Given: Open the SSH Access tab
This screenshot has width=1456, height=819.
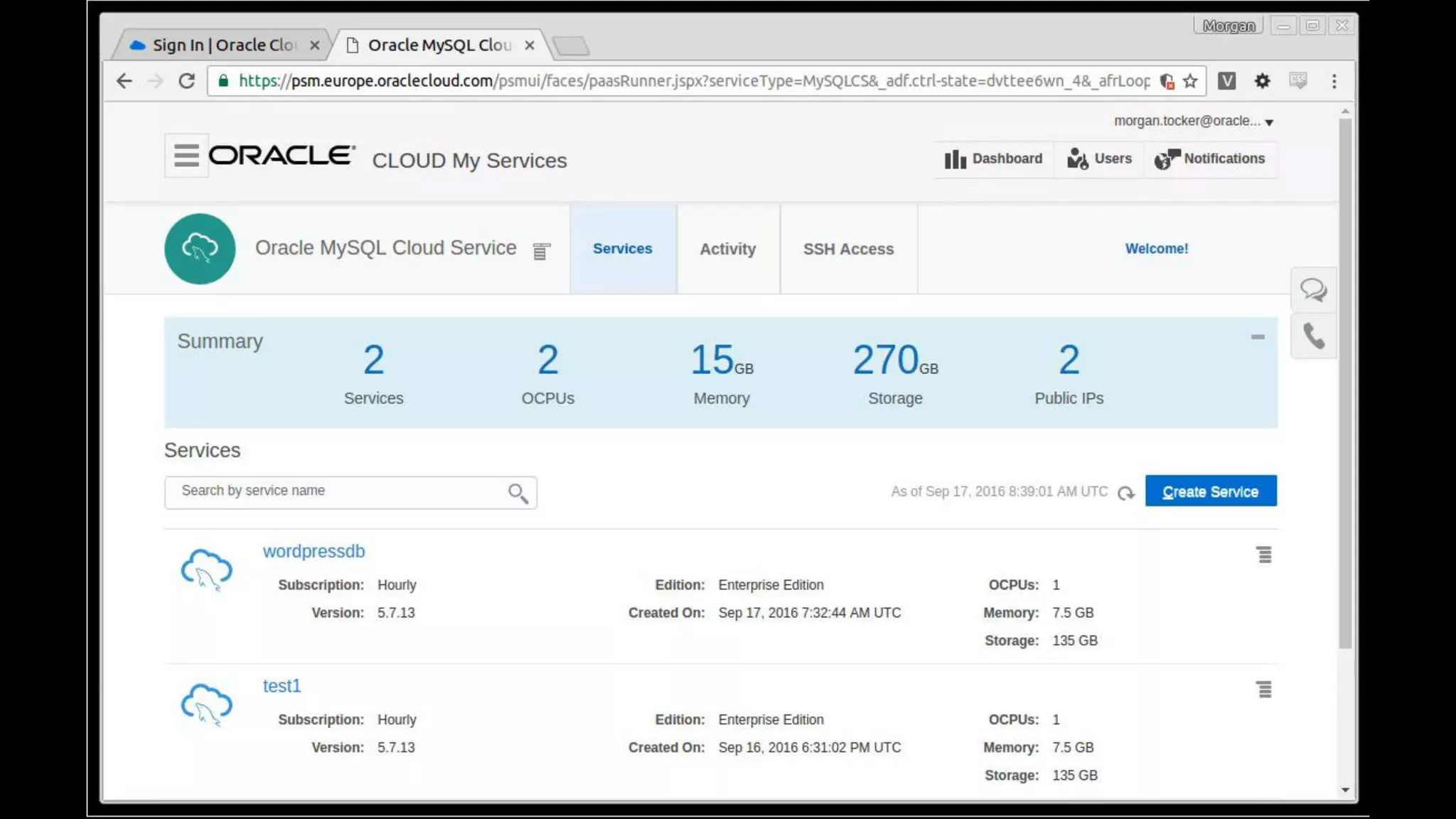Looking at the screenshot, I should (848, 249).
